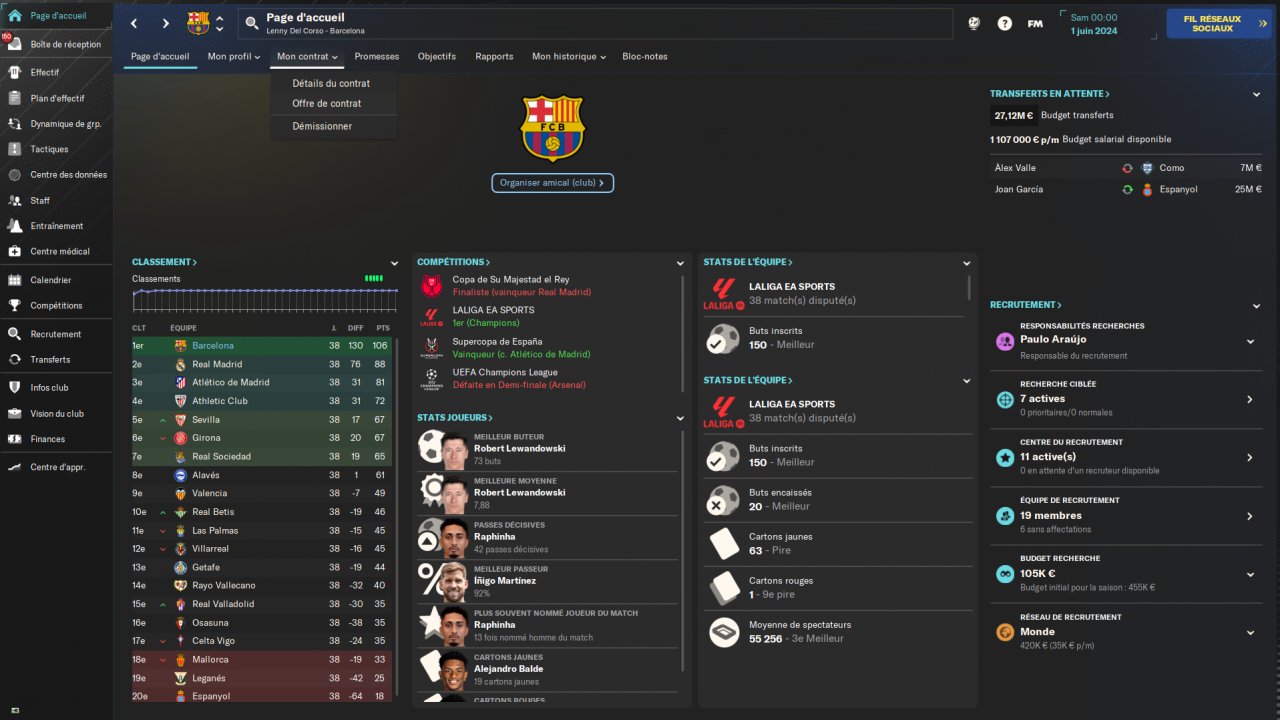
Task: Open Tactiques from the sidebar
Action: click(x=56, y=149)
